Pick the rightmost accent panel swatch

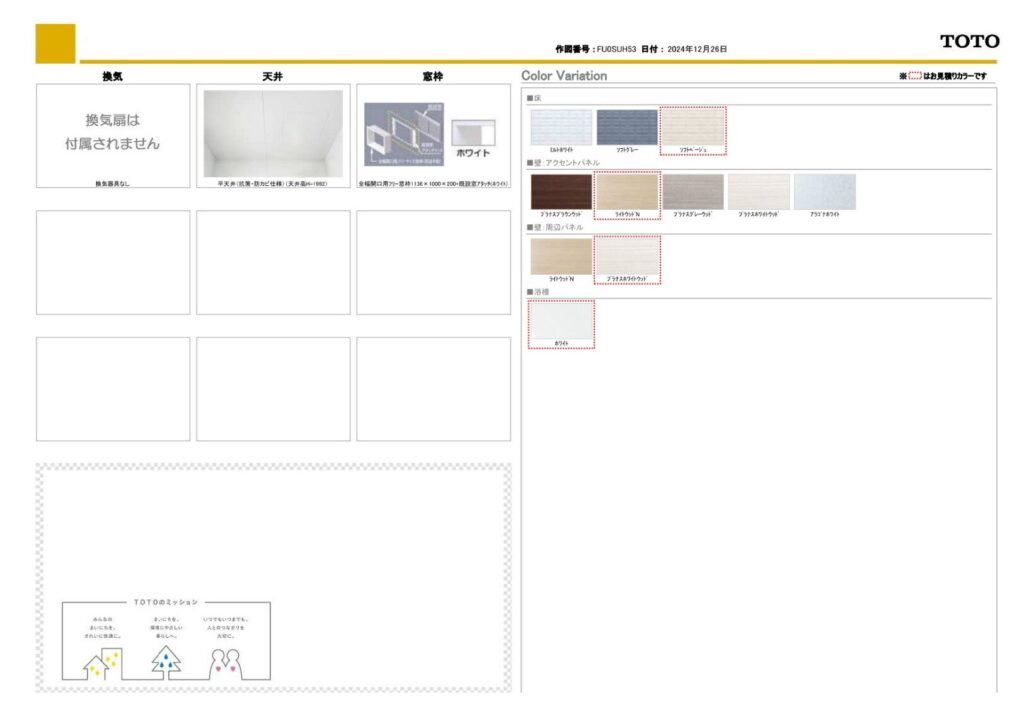pyautogui.click(x=825, y=192)
